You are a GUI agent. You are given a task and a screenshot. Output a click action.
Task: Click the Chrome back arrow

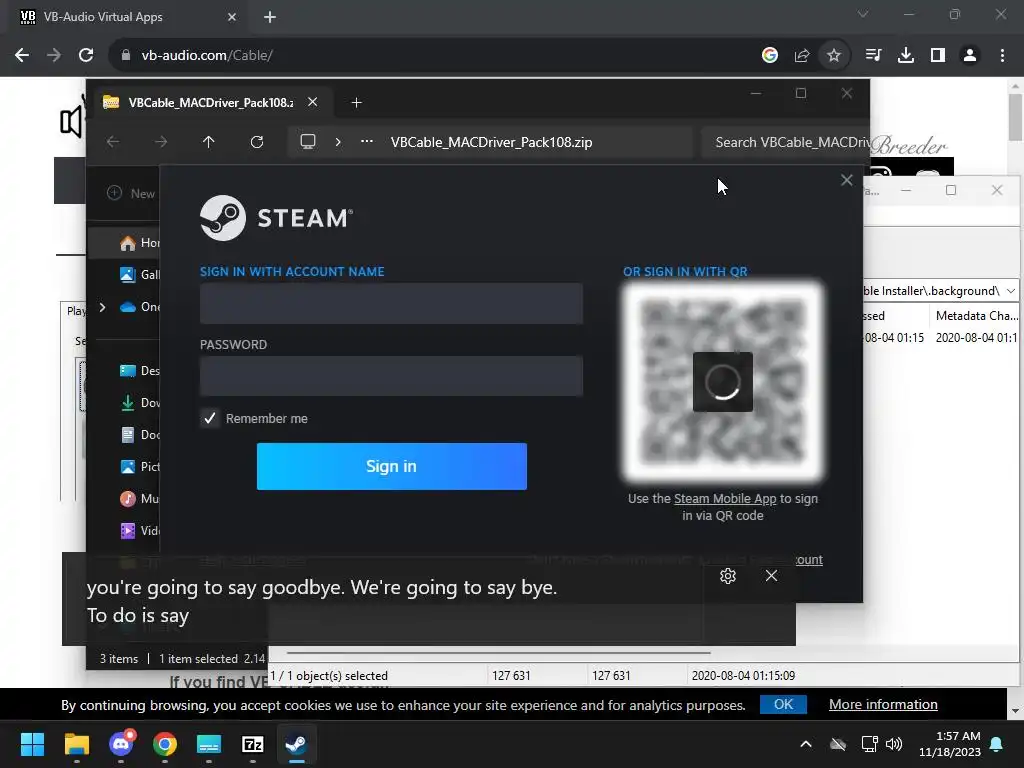pos(22,56)
